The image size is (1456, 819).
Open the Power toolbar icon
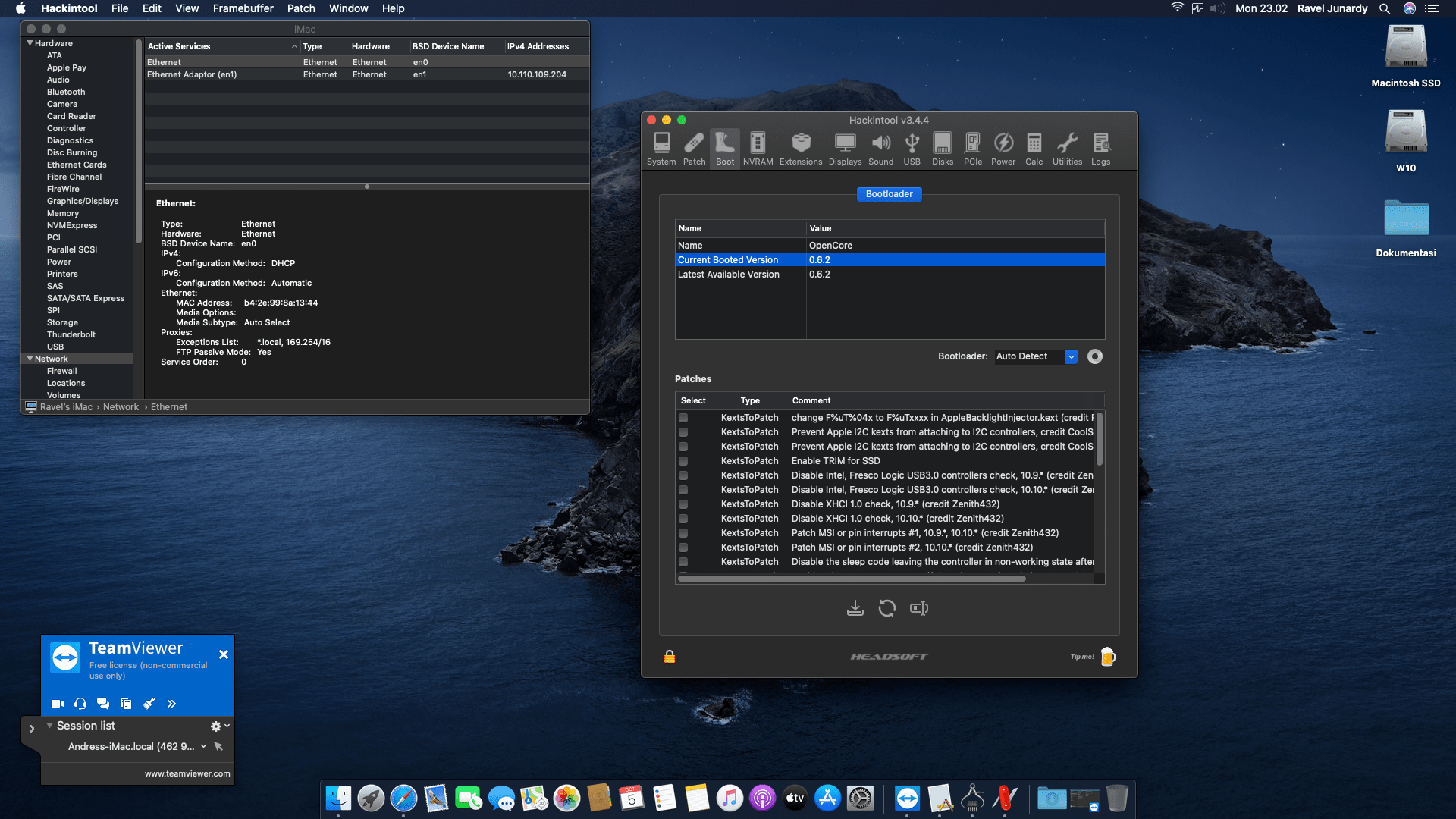[1003, 149]
